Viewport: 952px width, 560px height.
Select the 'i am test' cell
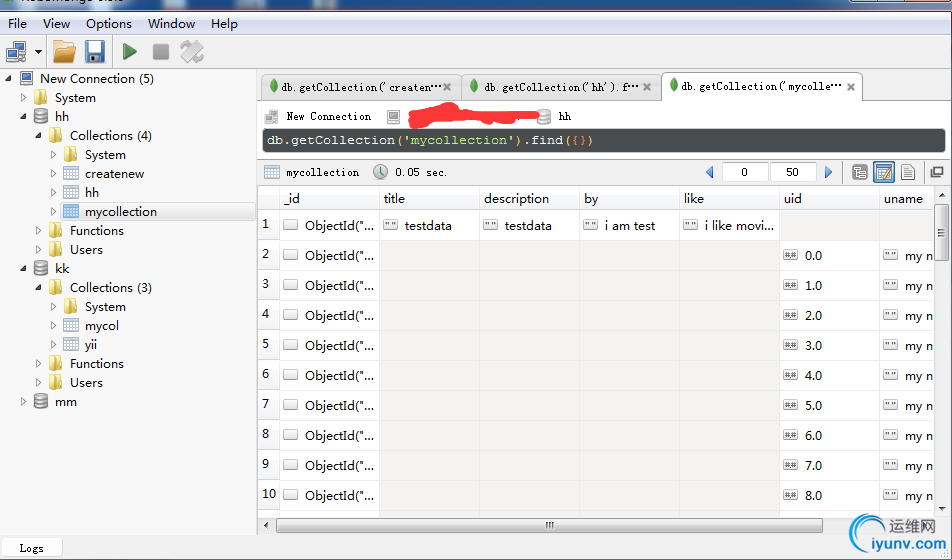pos(629,225)
